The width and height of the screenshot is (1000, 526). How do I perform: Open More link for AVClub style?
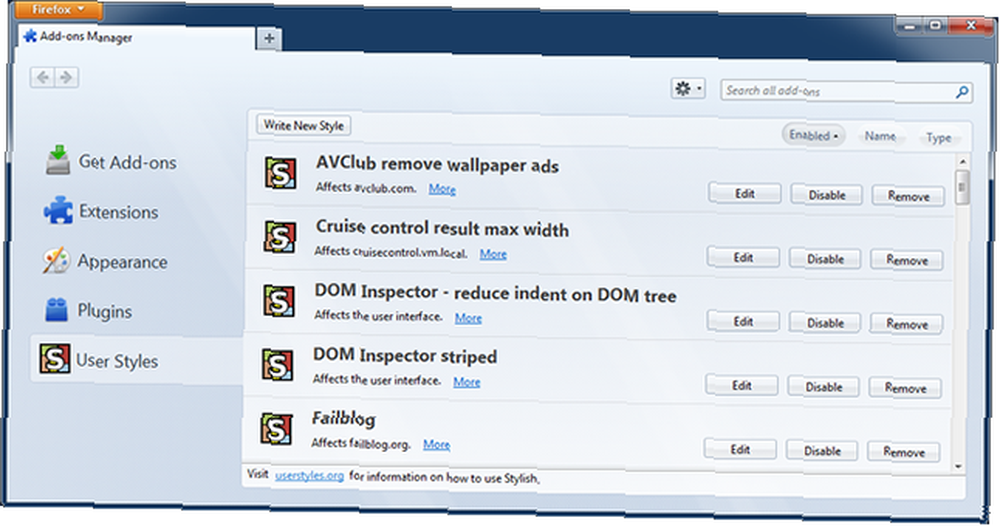tap(442, 189)
